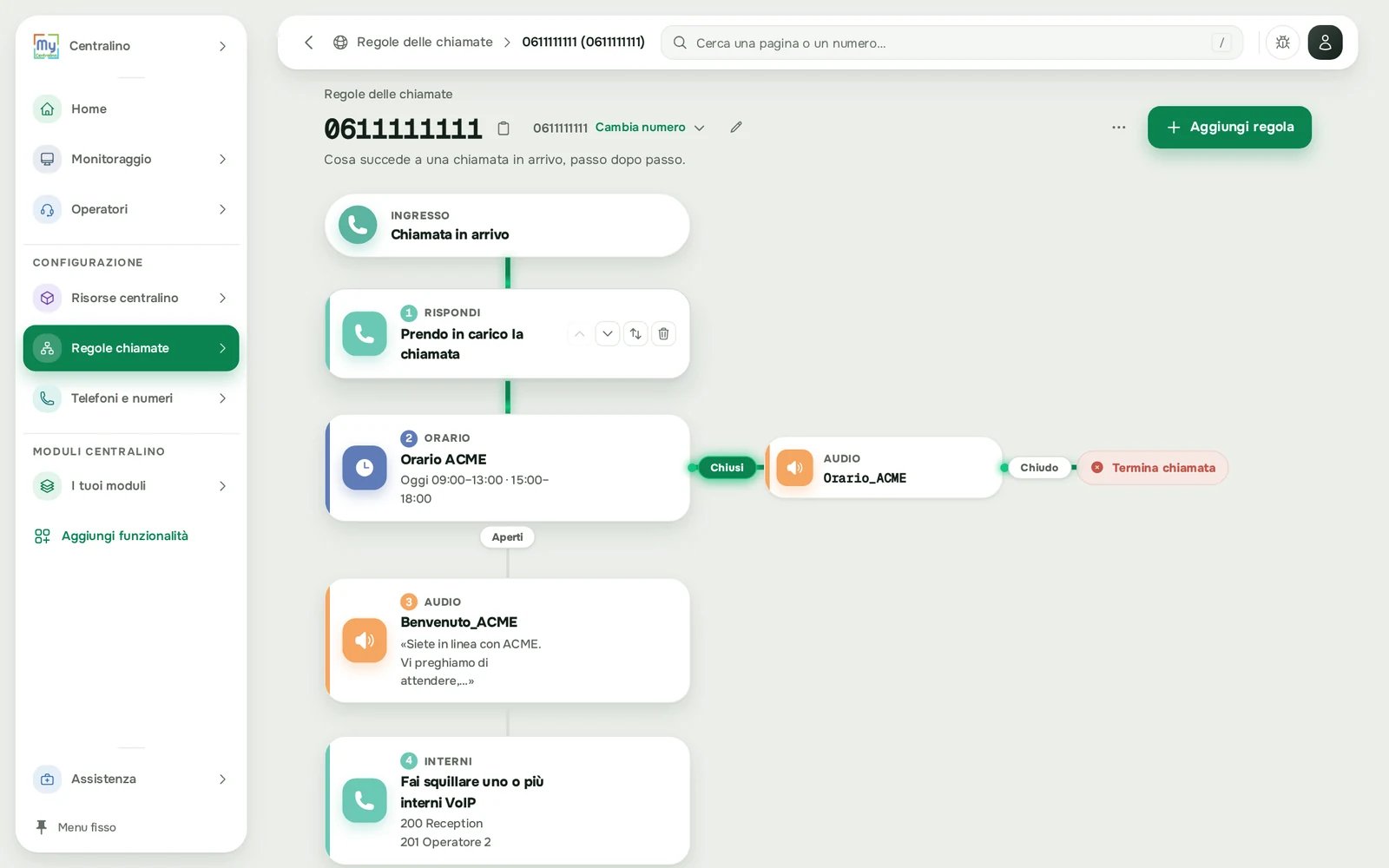
Task: Expand Telefoni e numeri menu
Action: (x=222, y=398)
